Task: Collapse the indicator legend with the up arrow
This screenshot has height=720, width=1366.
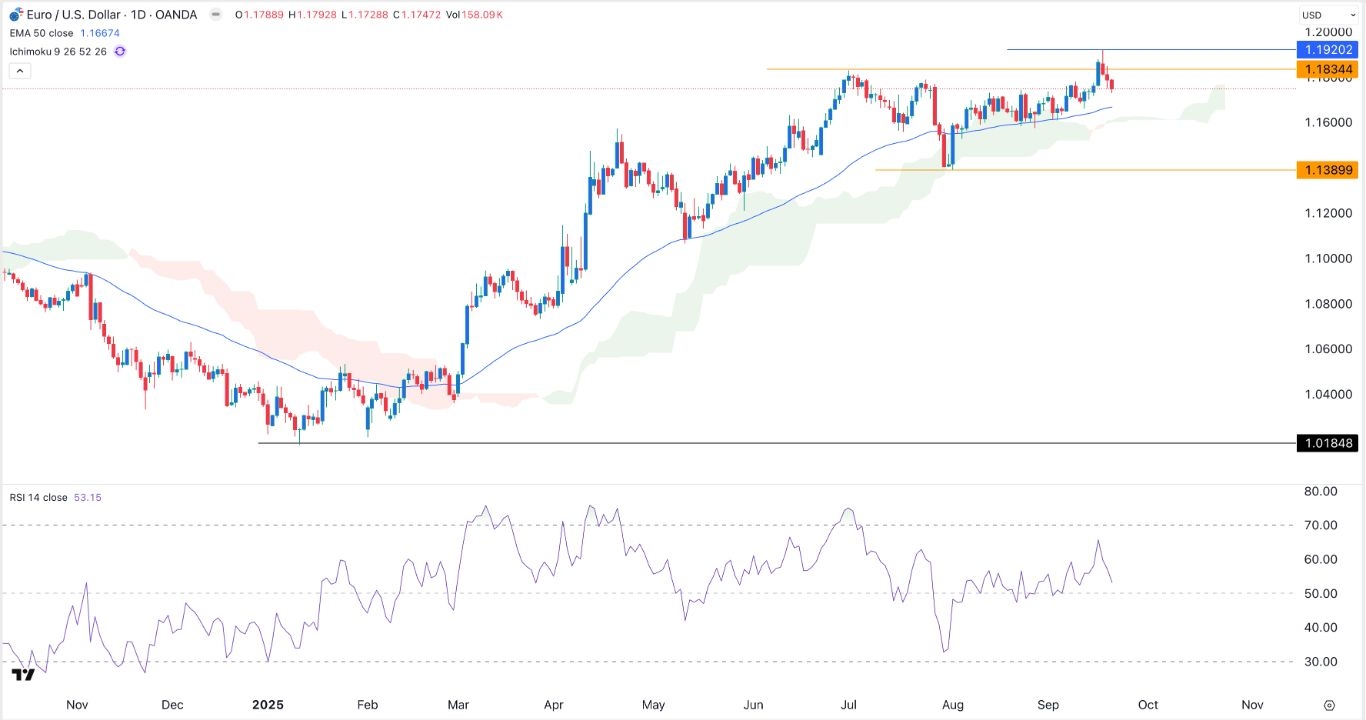Action: pos(19,70)
